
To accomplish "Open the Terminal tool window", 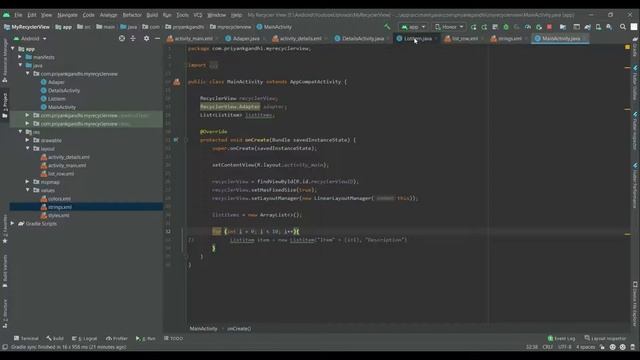I will pyautogui.click(x=26, y=338).
